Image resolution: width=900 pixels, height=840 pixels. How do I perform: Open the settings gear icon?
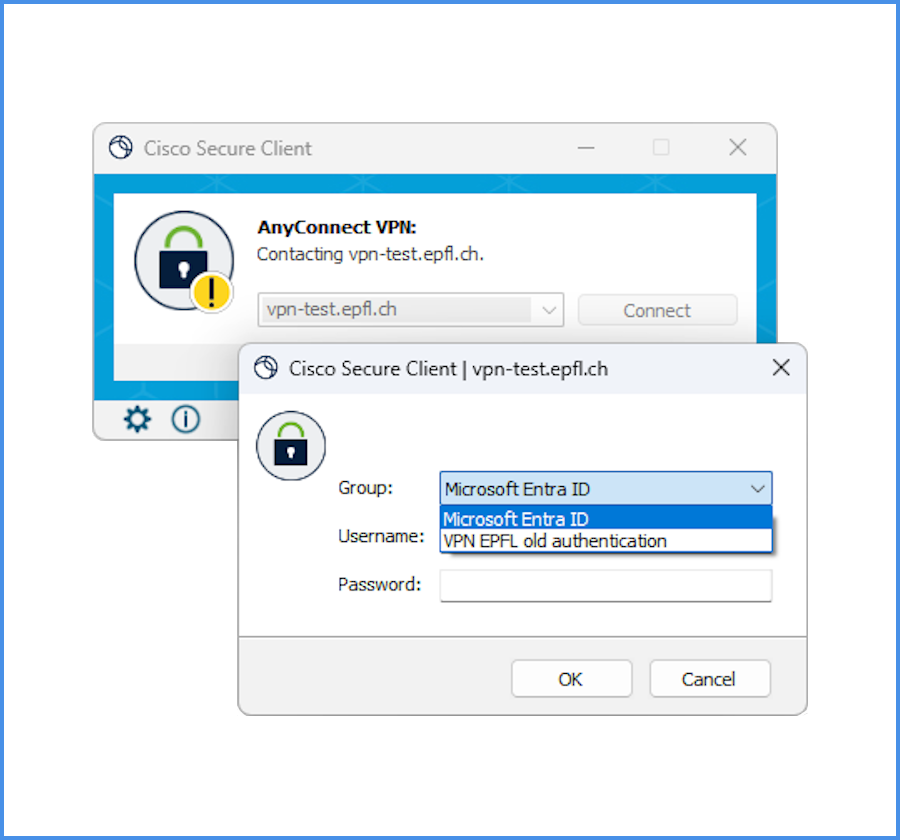[137, 420]
